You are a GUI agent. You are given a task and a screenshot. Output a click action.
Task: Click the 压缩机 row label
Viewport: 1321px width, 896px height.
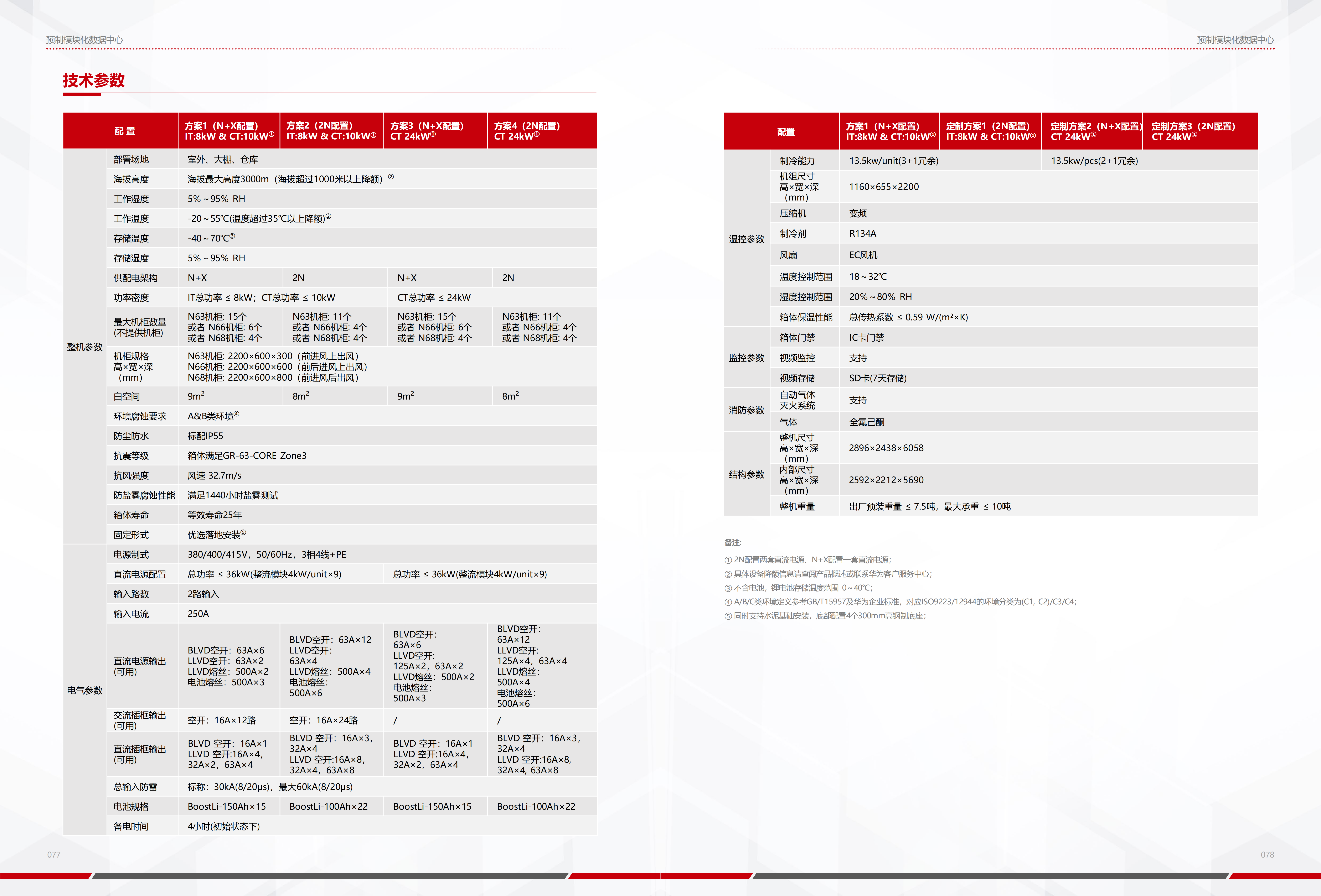(x=793, y=214)
